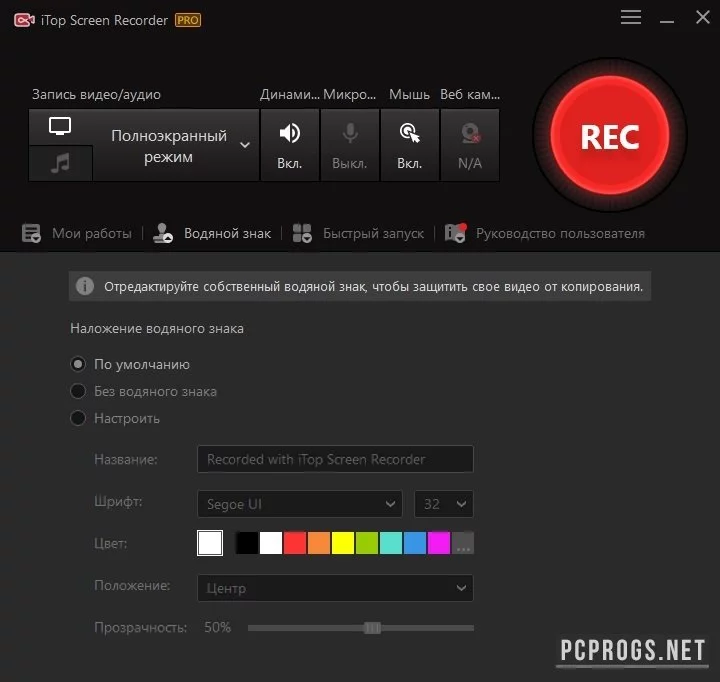Viewport: 720px width, 682px height.
Task: Minimize the iTop Screen Recorder window
Action: pos(667,21)
